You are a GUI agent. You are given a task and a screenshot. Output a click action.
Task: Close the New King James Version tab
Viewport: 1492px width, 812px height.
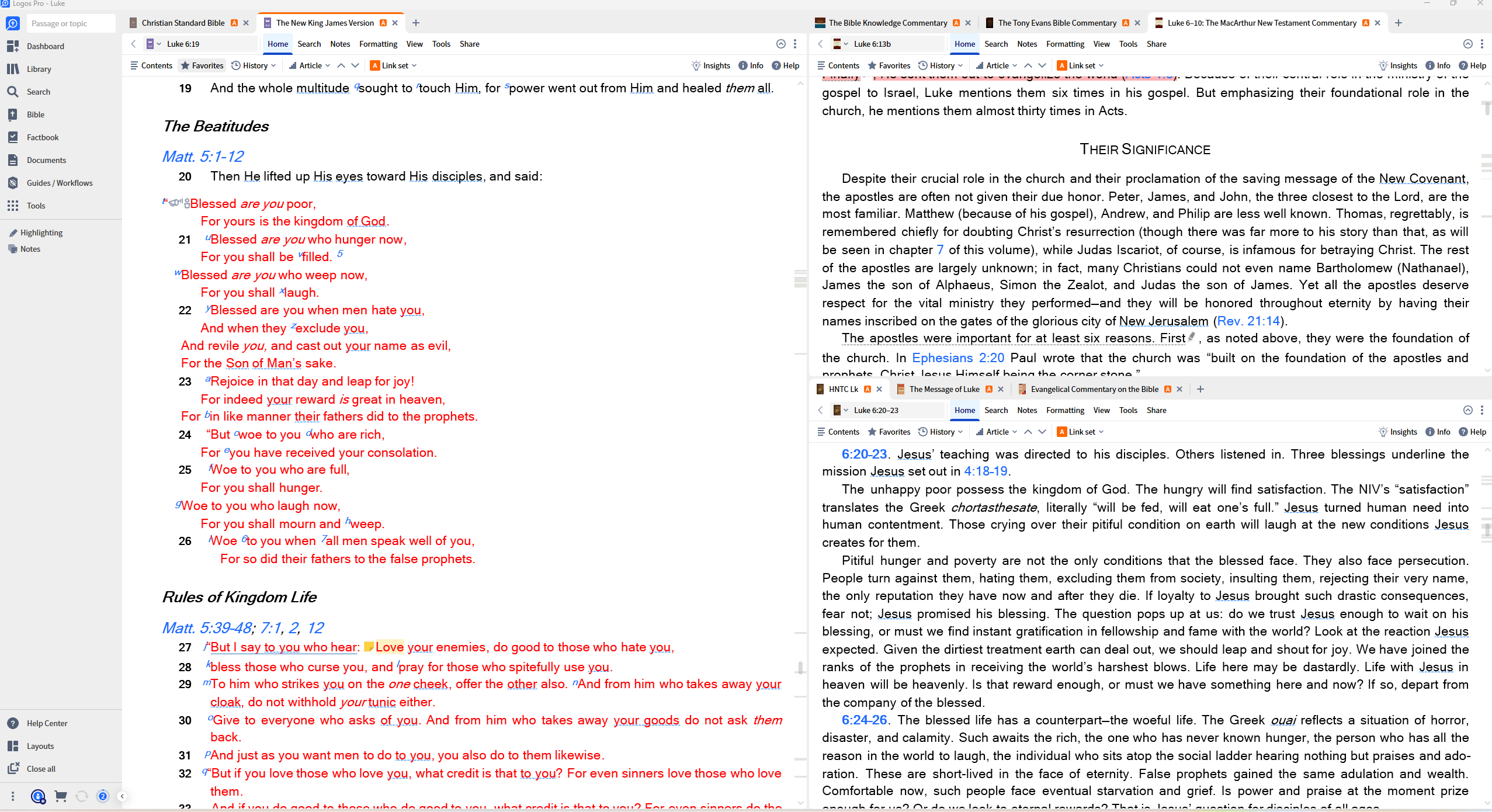pyautogui.click(x=395, y=23)
